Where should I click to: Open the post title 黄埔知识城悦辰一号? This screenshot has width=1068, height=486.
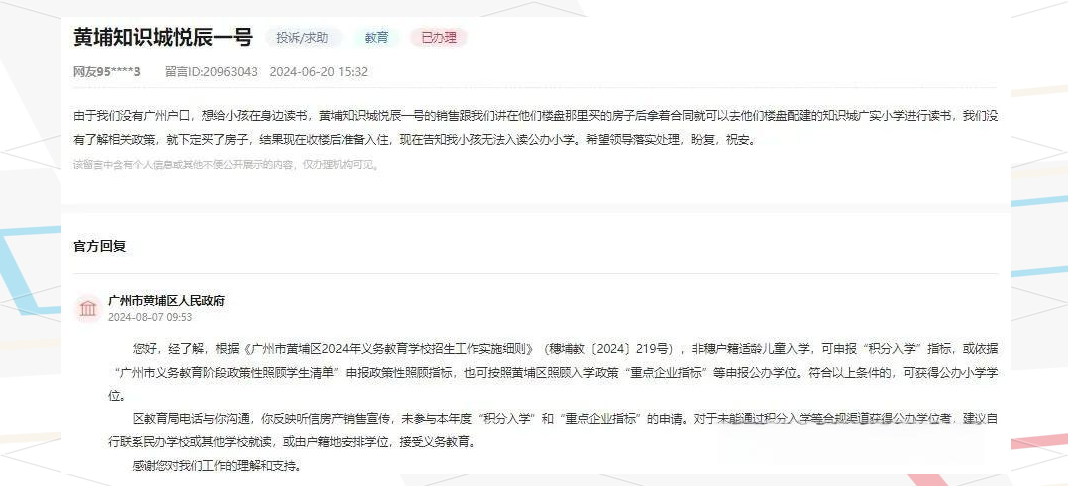163,37
